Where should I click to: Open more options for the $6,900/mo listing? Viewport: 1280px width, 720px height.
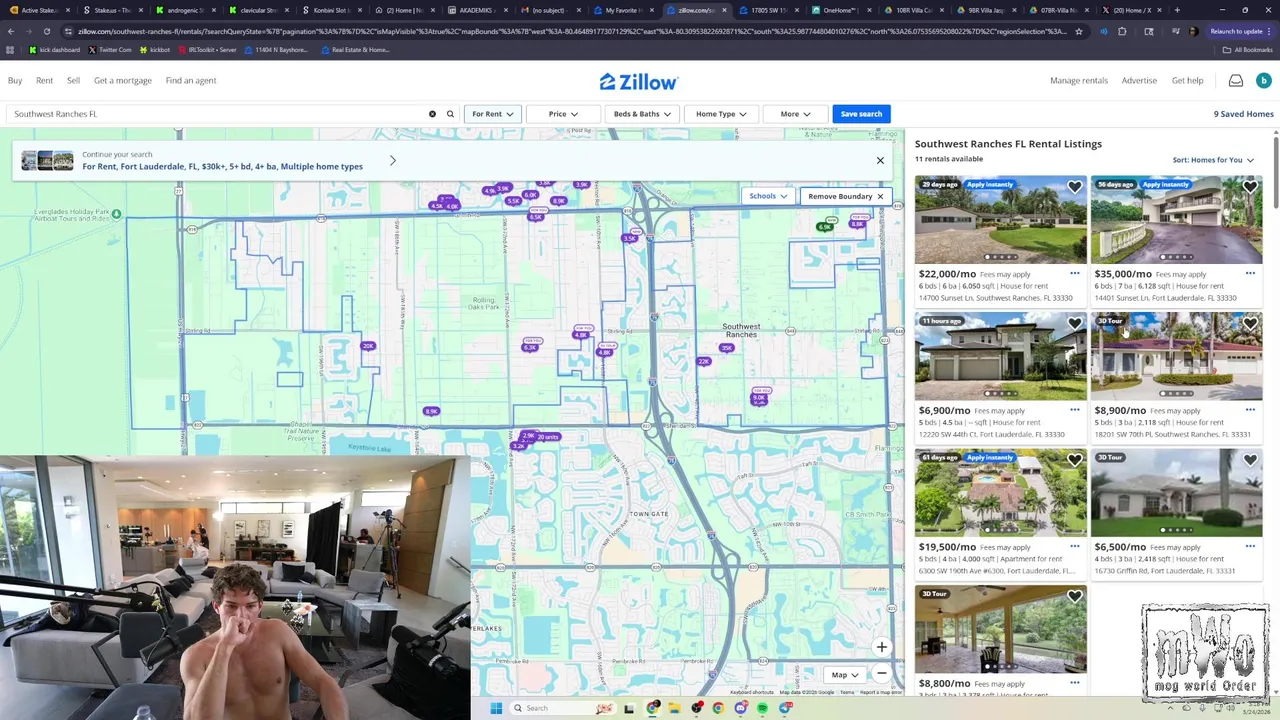[x=1075, y=410]
